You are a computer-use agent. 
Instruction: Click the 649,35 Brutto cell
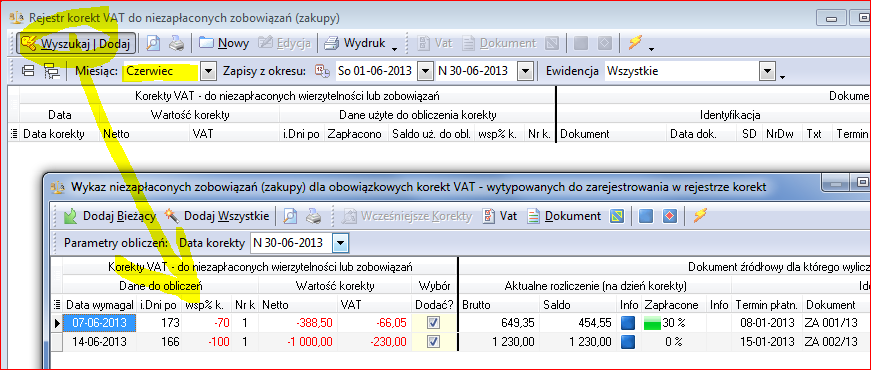click(499, 323)
